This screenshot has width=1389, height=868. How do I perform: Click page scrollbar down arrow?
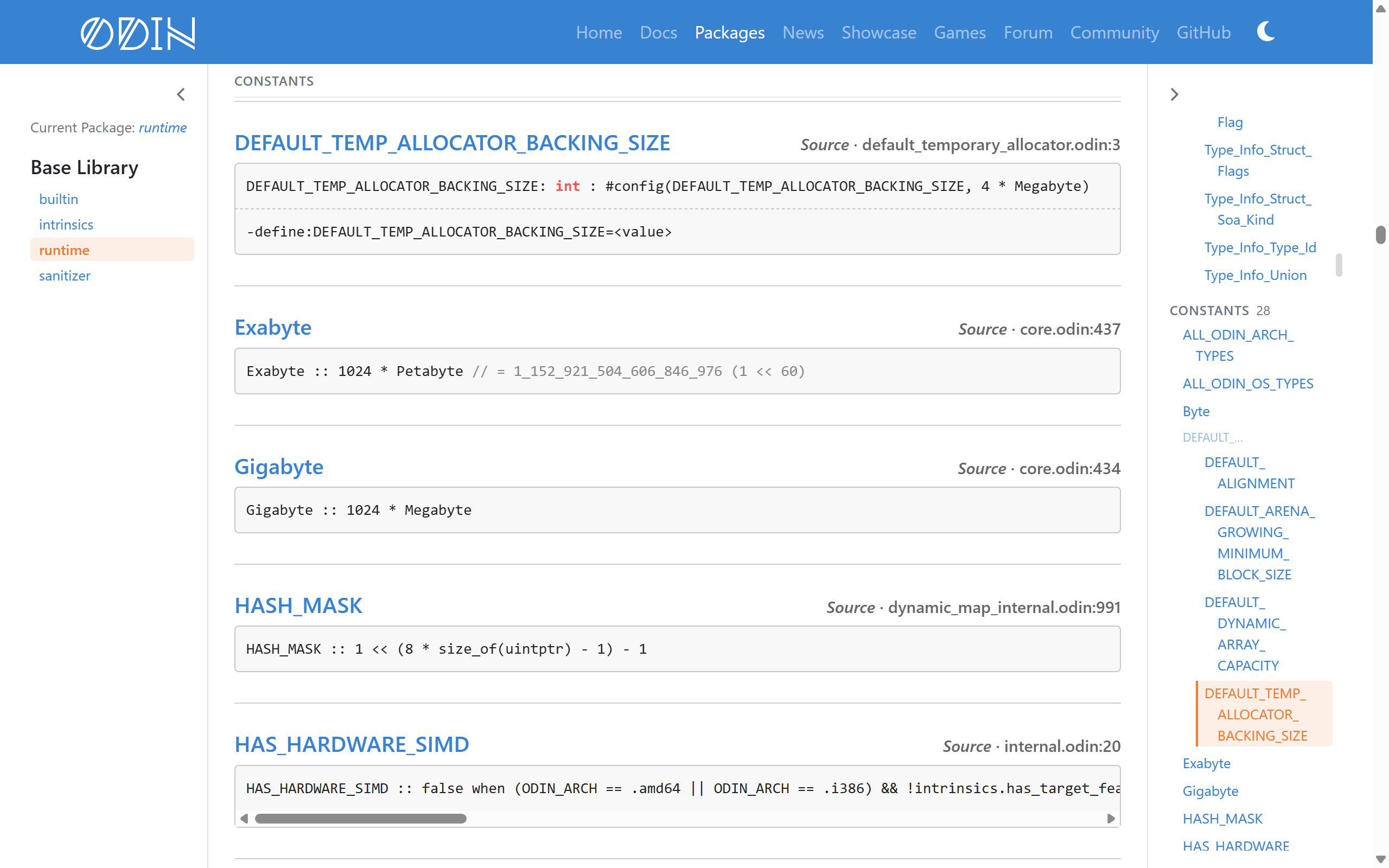1380,859
